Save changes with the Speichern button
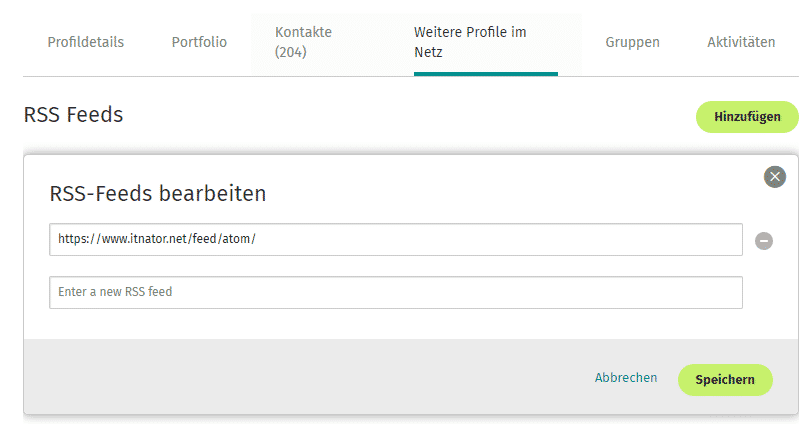Screen dimensions: 811x424 point(725,380)
